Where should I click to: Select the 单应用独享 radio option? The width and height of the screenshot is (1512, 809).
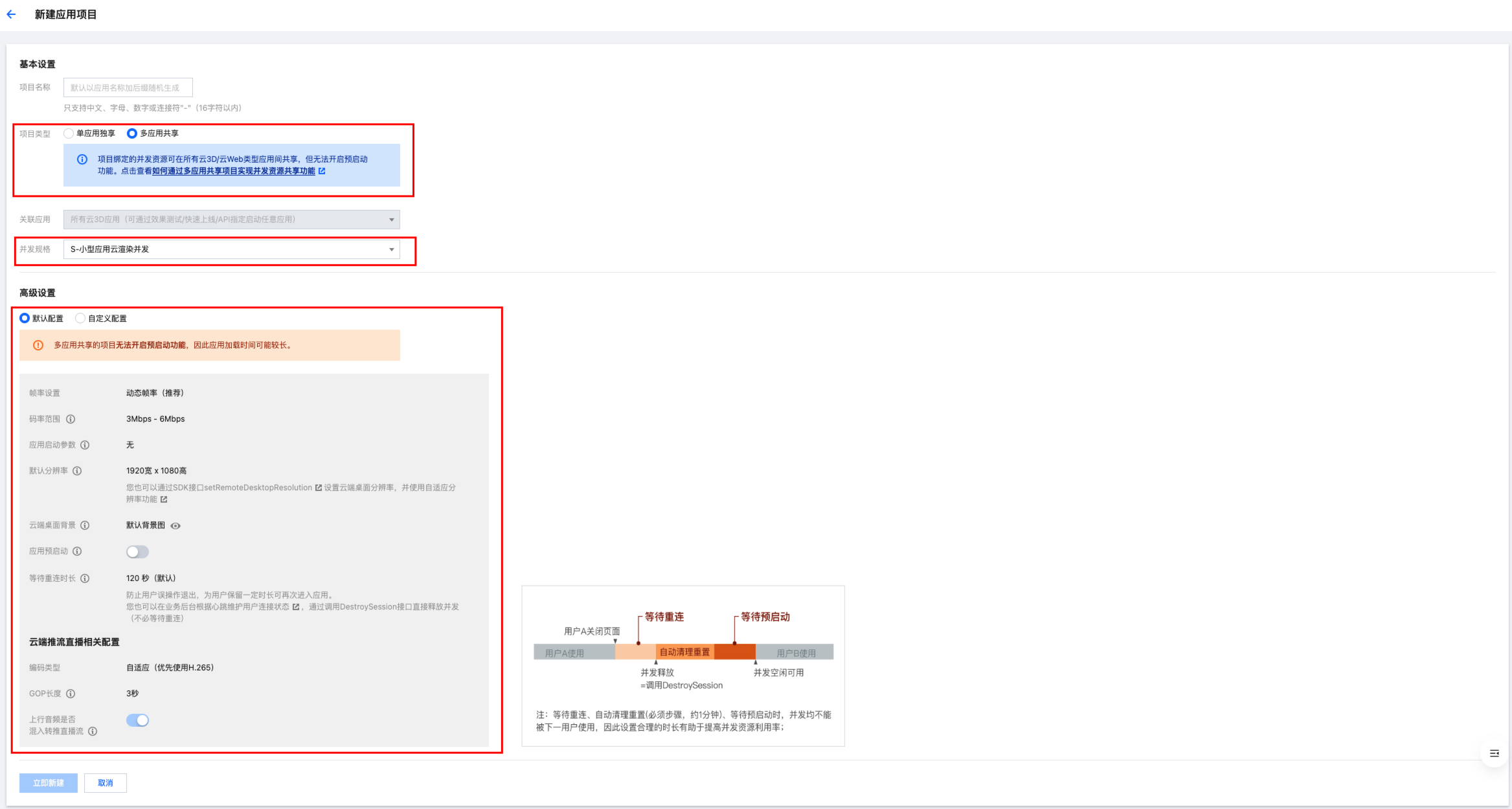coord(69,133)
